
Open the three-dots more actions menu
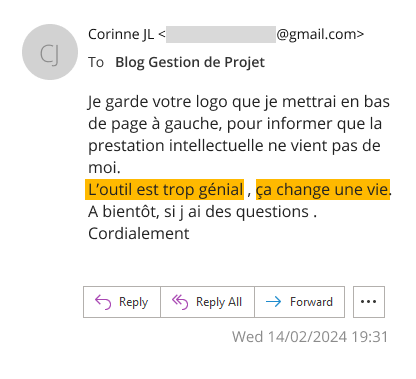[x=369, y=302]
